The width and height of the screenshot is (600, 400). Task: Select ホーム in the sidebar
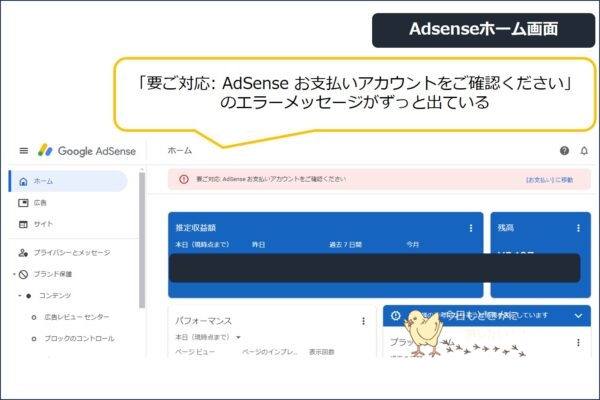pos(68,181)
